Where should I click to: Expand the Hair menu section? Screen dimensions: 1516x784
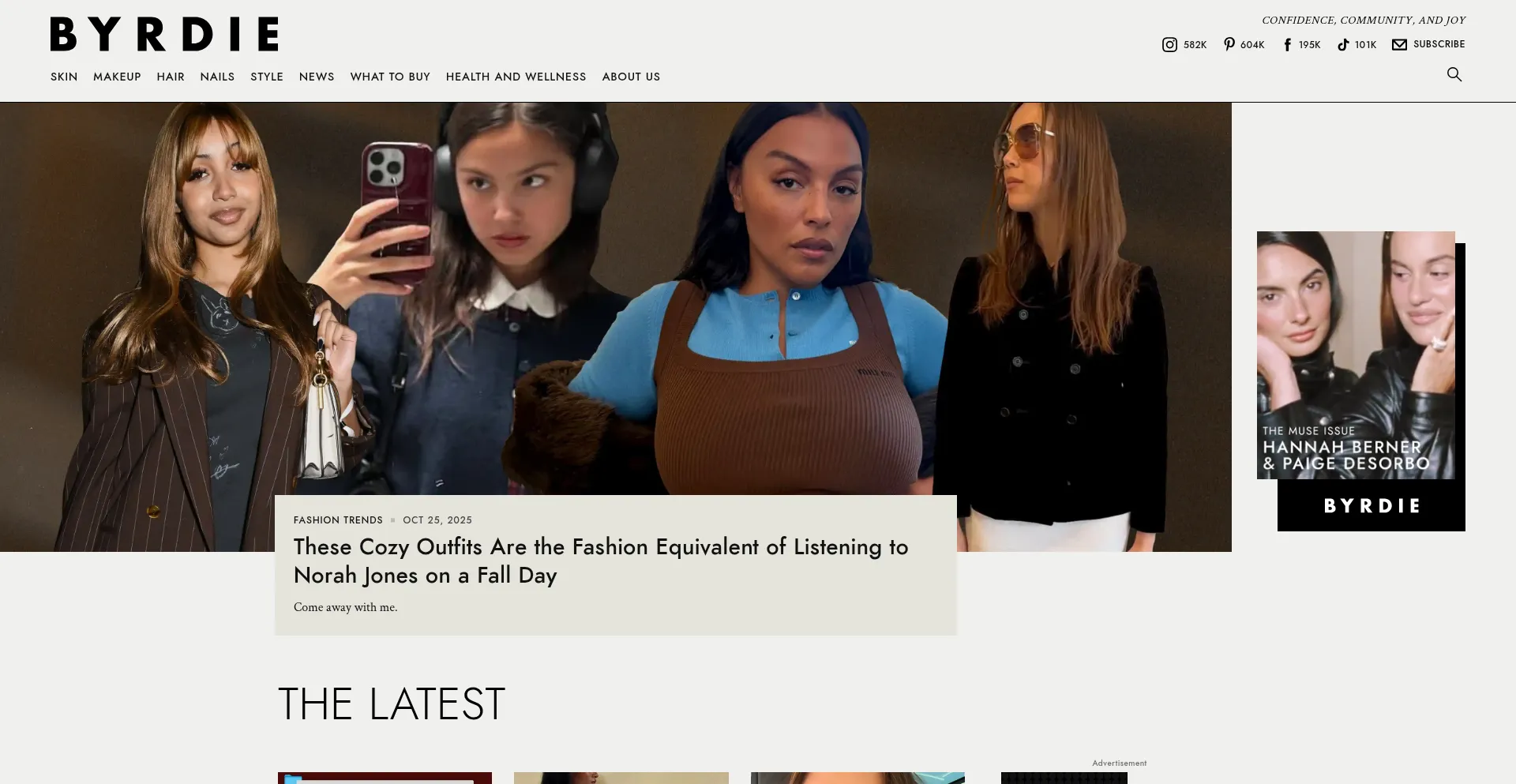[171, 77]
